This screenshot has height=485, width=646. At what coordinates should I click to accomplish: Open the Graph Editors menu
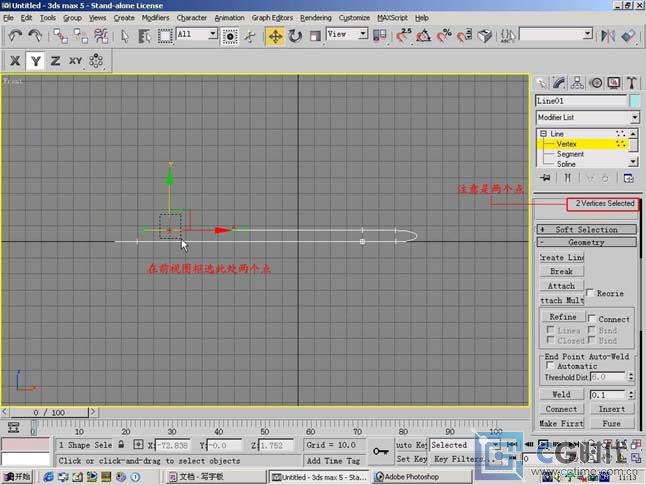point(272,18)
